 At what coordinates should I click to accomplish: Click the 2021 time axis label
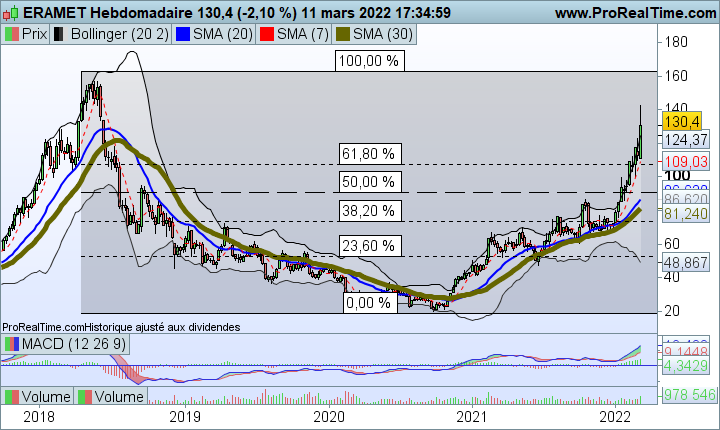(x=472, y=417)
